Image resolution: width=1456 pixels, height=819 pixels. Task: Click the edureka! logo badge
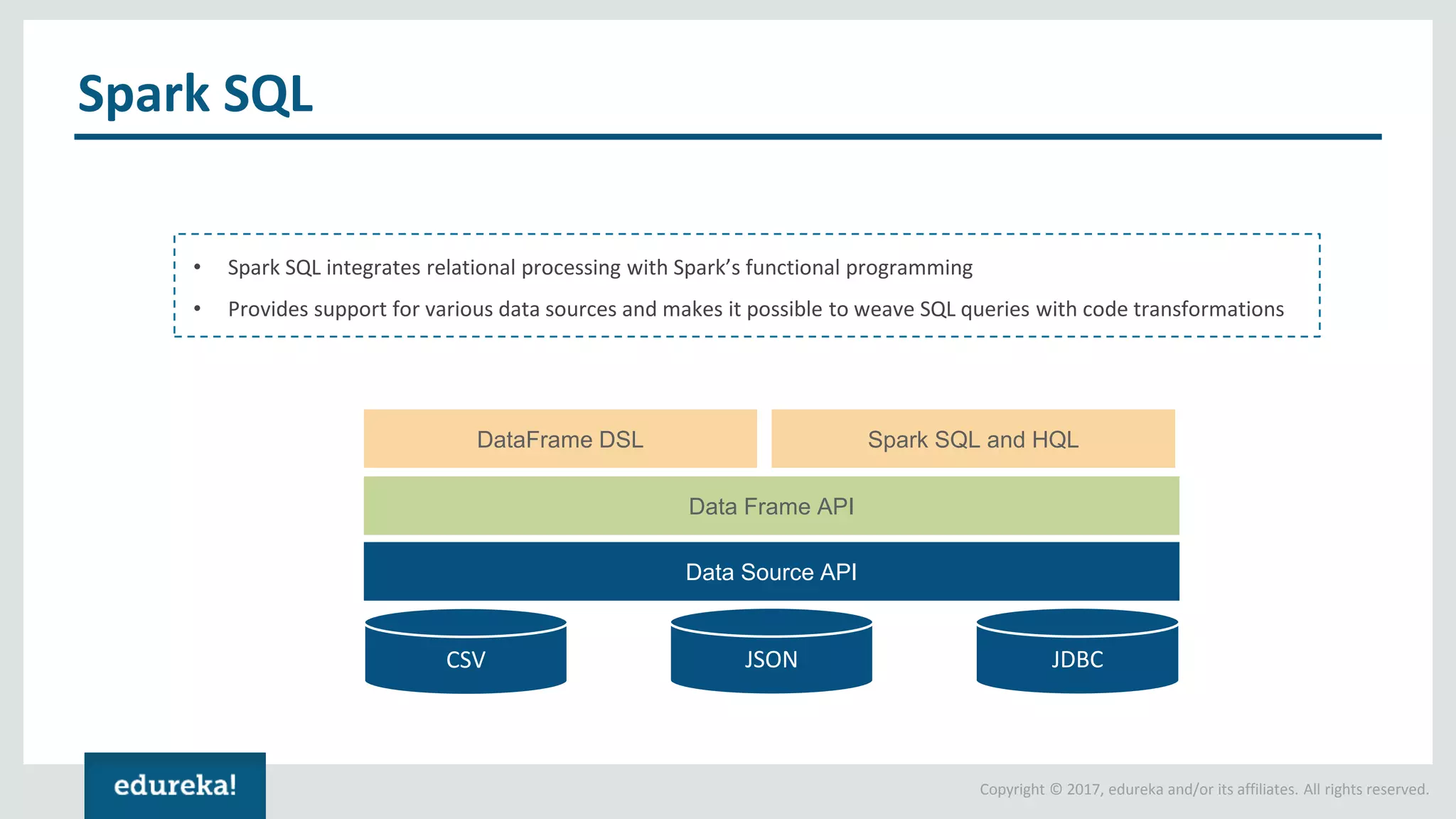click(x=175, y=785)
